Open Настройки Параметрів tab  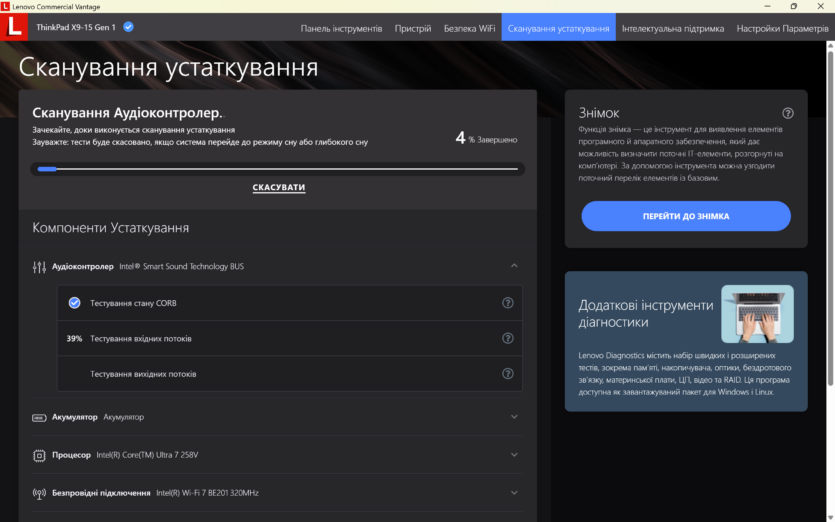[782, 28]
